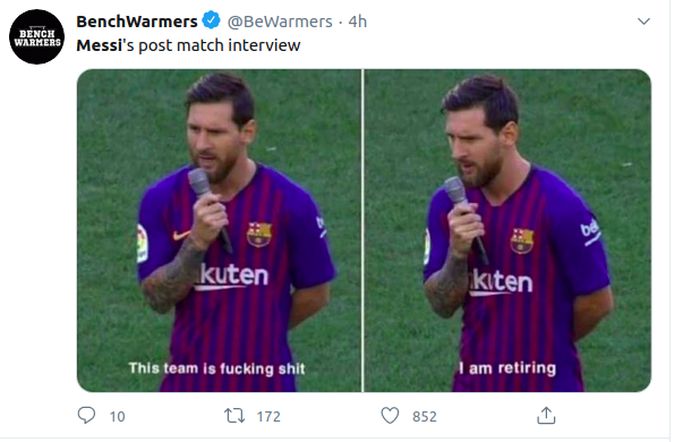Click the Barcelona crest on the left jersey

[259, 234]
